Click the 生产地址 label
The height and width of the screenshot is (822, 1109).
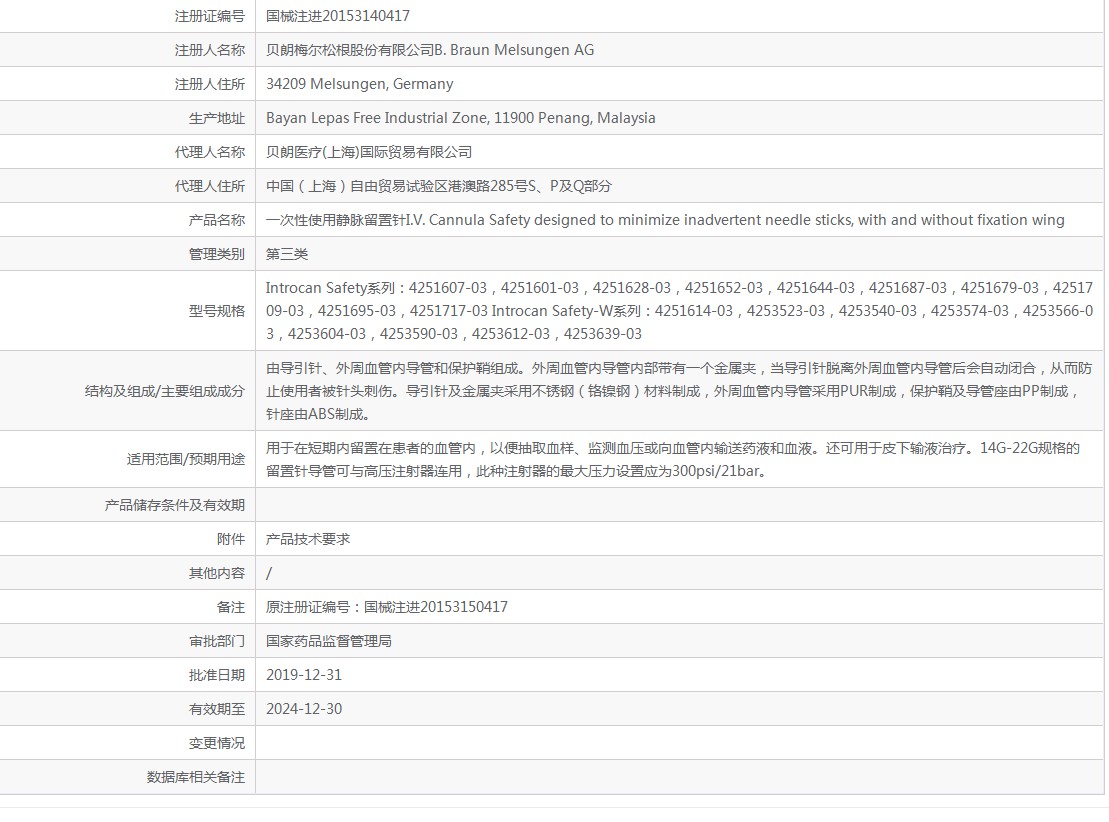(216, 117)
